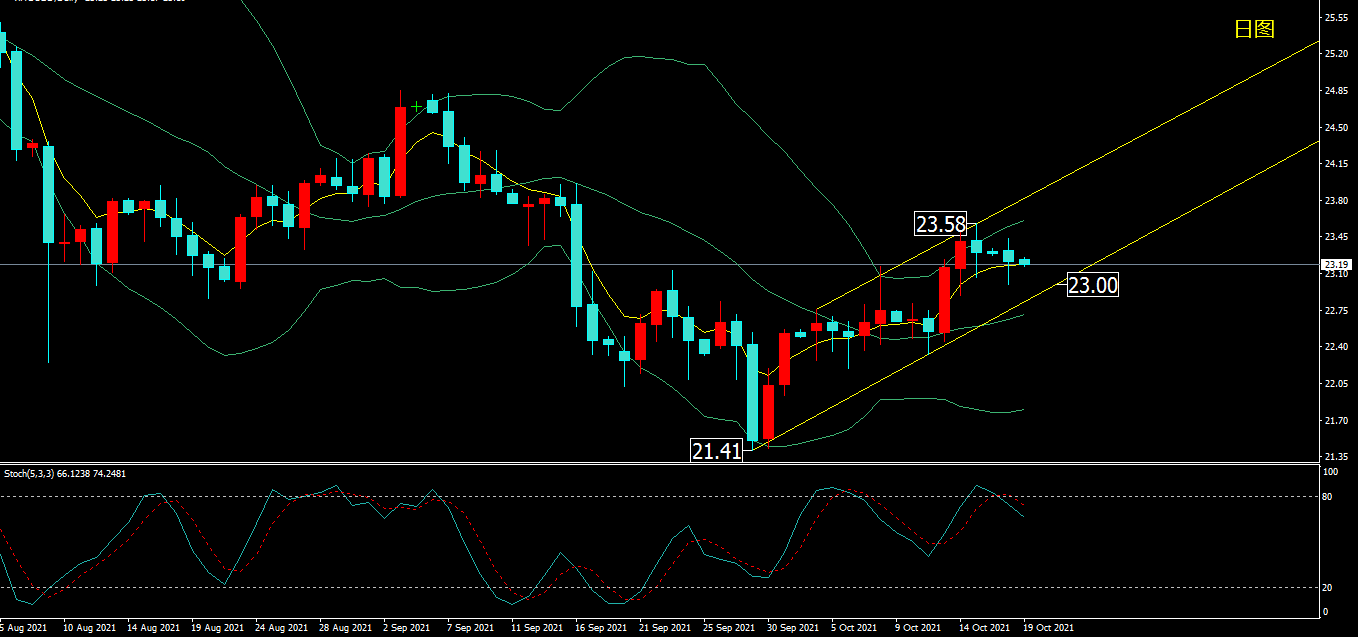Click 22.75 on the price axis
Viewport: 1358px width, 637px height.
click(x=1335, y=310)
